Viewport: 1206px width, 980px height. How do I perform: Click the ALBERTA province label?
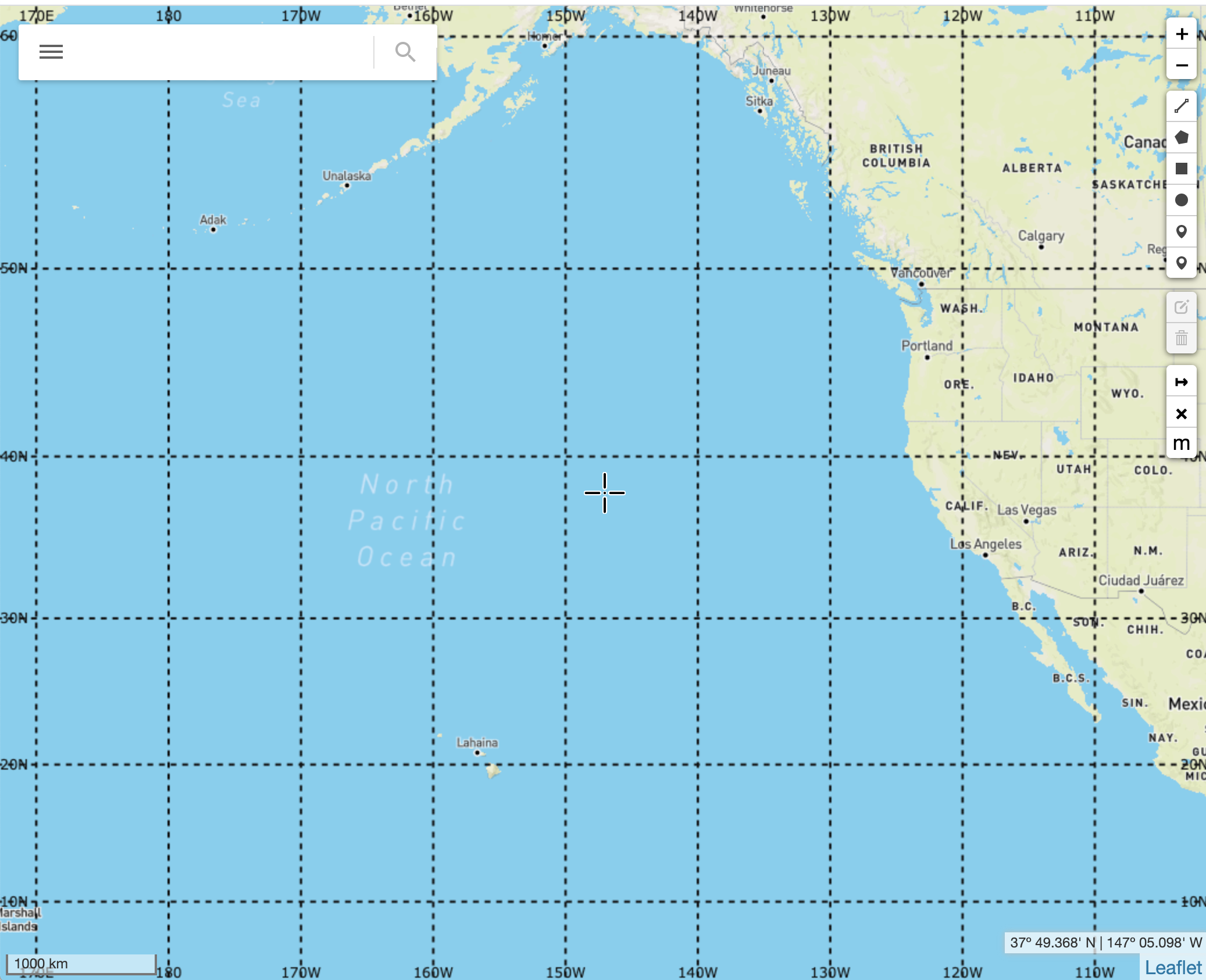(x=1032, y=168)
